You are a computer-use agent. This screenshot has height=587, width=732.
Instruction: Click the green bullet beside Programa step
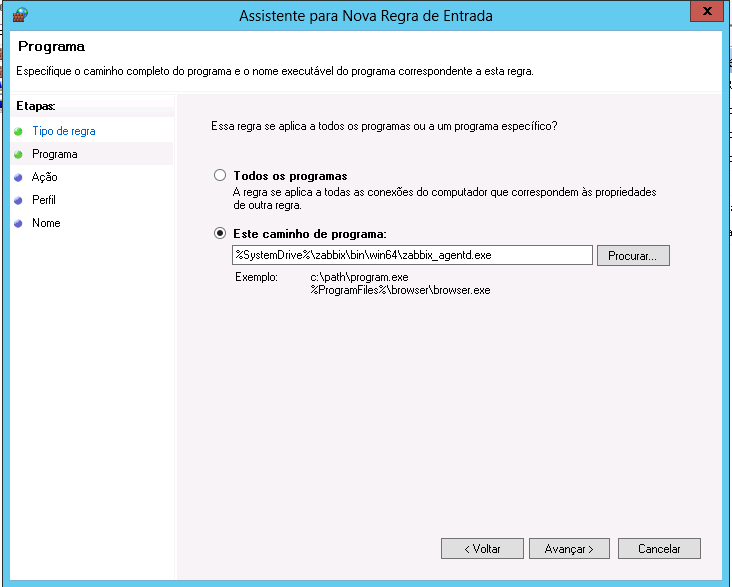click(18, 154)
